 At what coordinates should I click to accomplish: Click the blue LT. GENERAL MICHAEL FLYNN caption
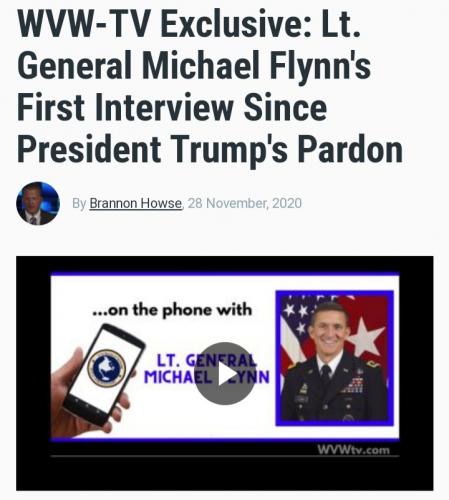207,369
